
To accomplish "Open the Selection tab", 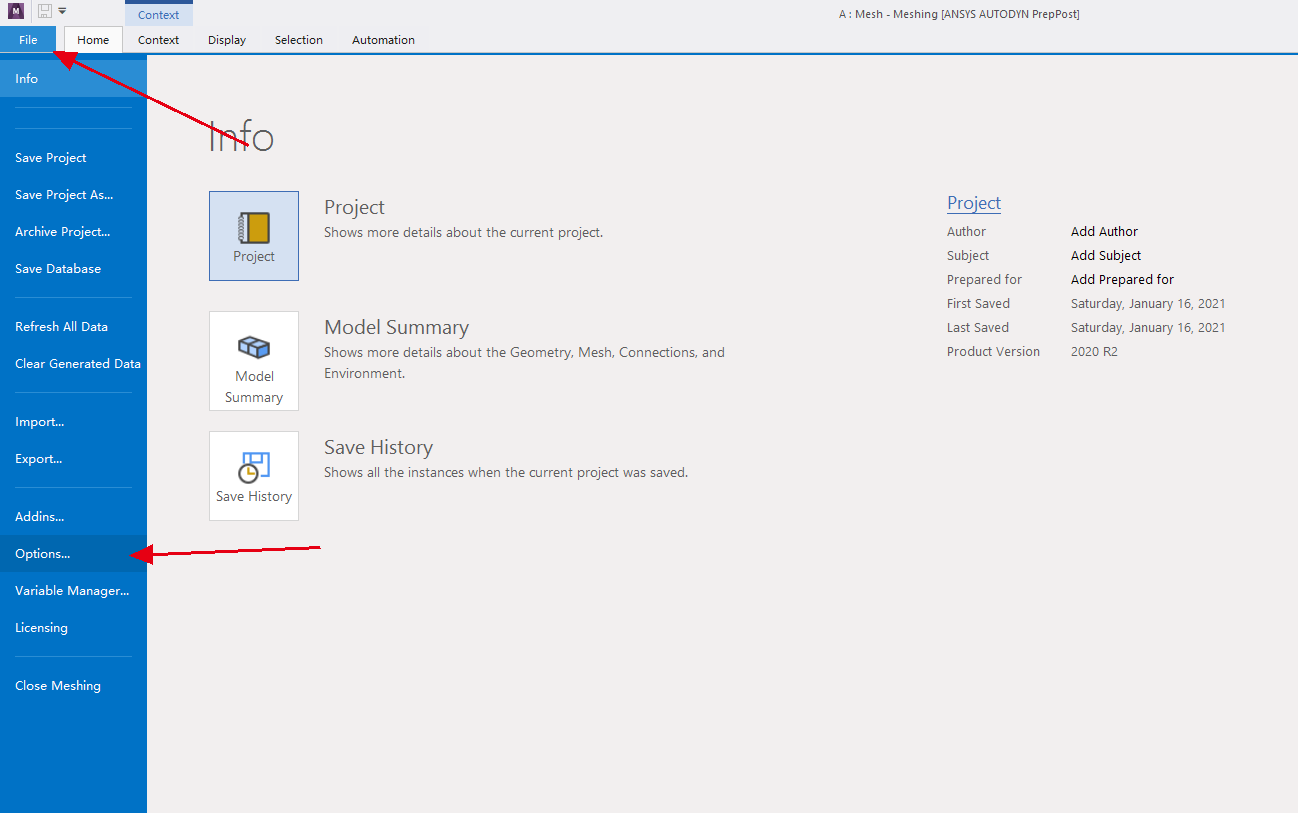I will (x=298, y=40).
